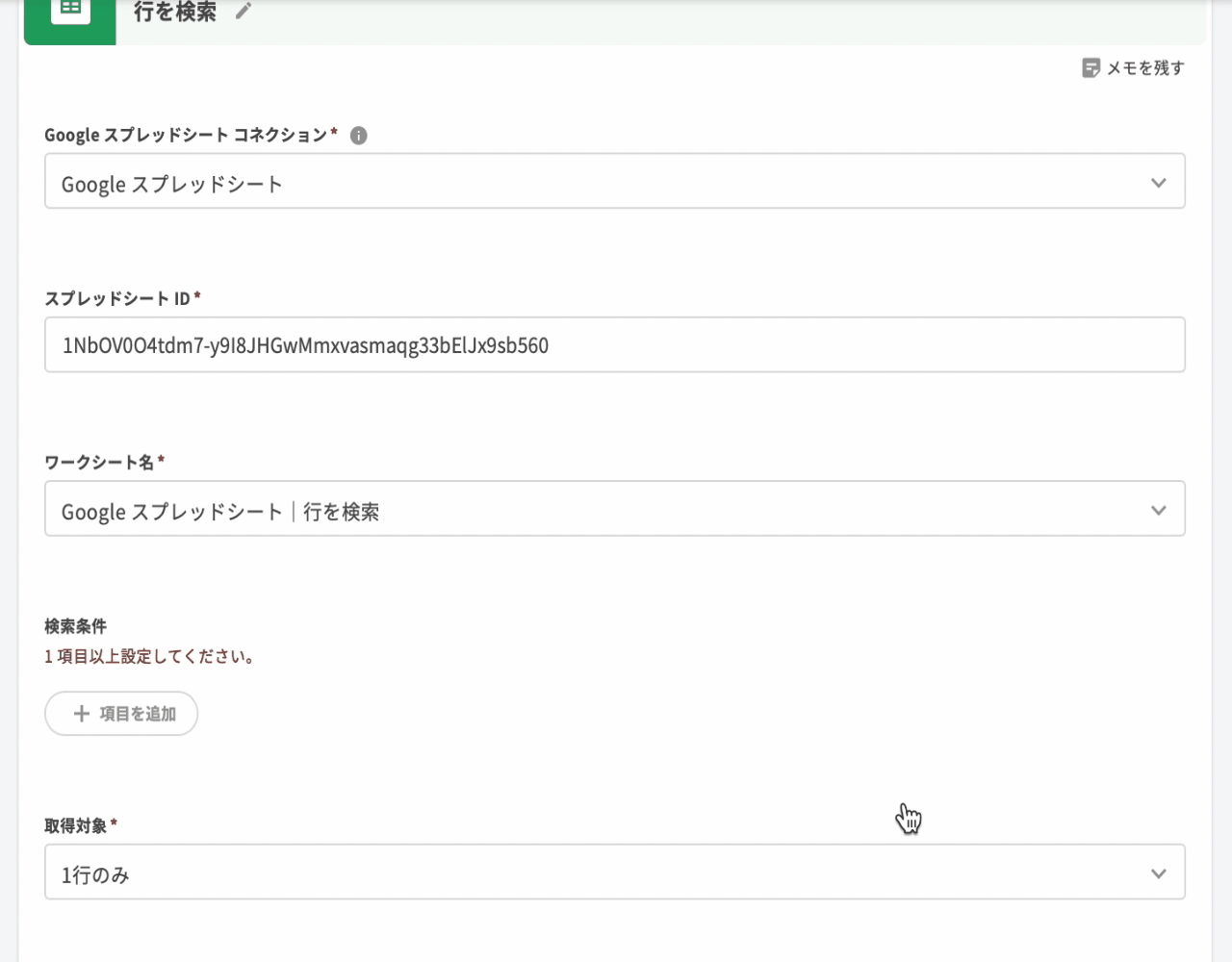Expand the 取得対象 dropdown chevron

tap(1158, 873)
